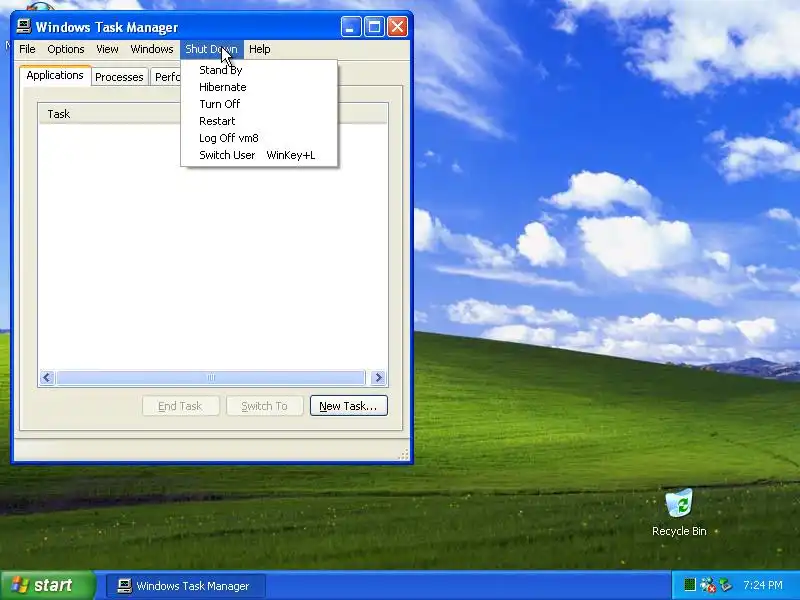Click the disabled Switch To button
This screenshot has height=600, width=800.
[264, 406]
